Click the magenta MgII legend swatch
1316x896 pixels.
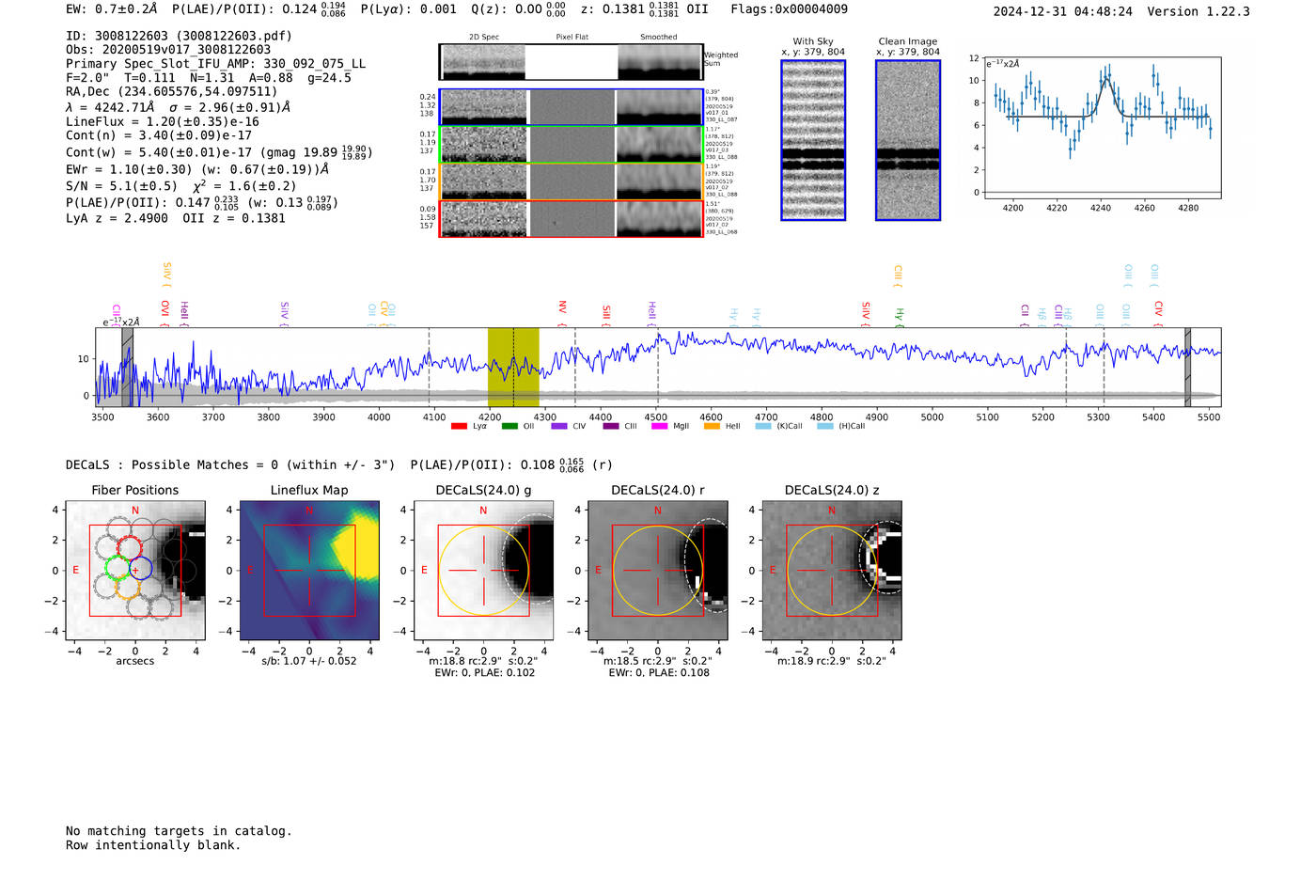pos(659,426)
